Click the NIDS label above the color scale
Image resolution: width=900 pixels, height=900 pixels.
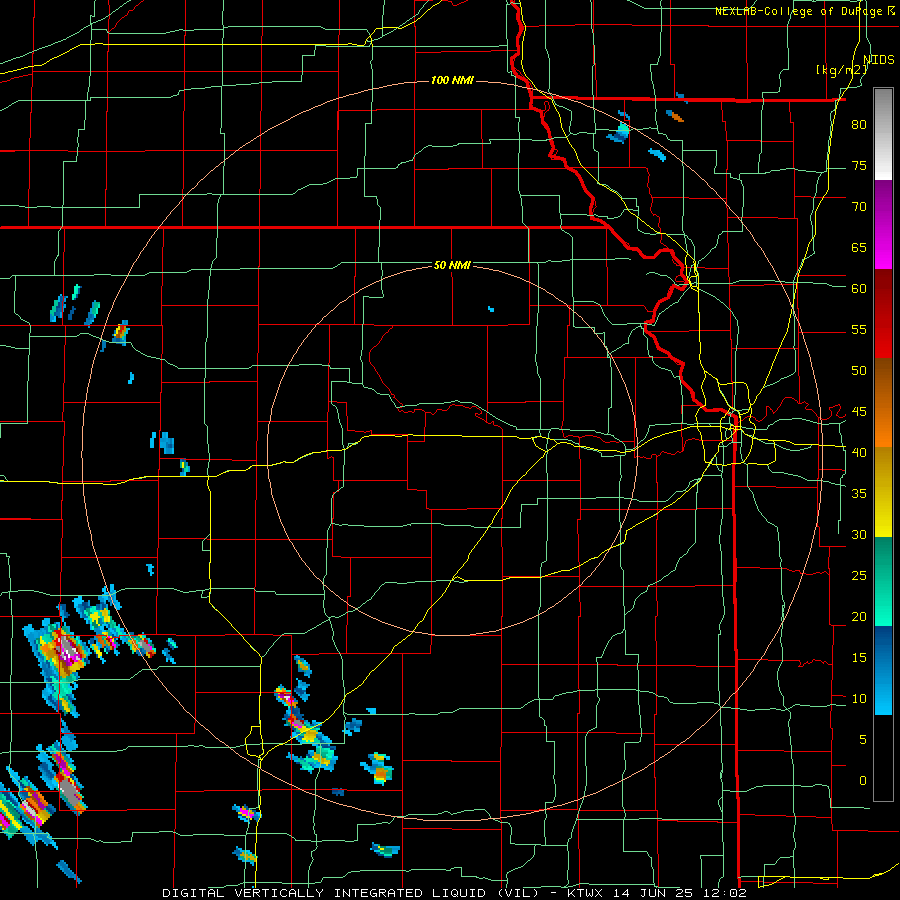pos(878,59)
